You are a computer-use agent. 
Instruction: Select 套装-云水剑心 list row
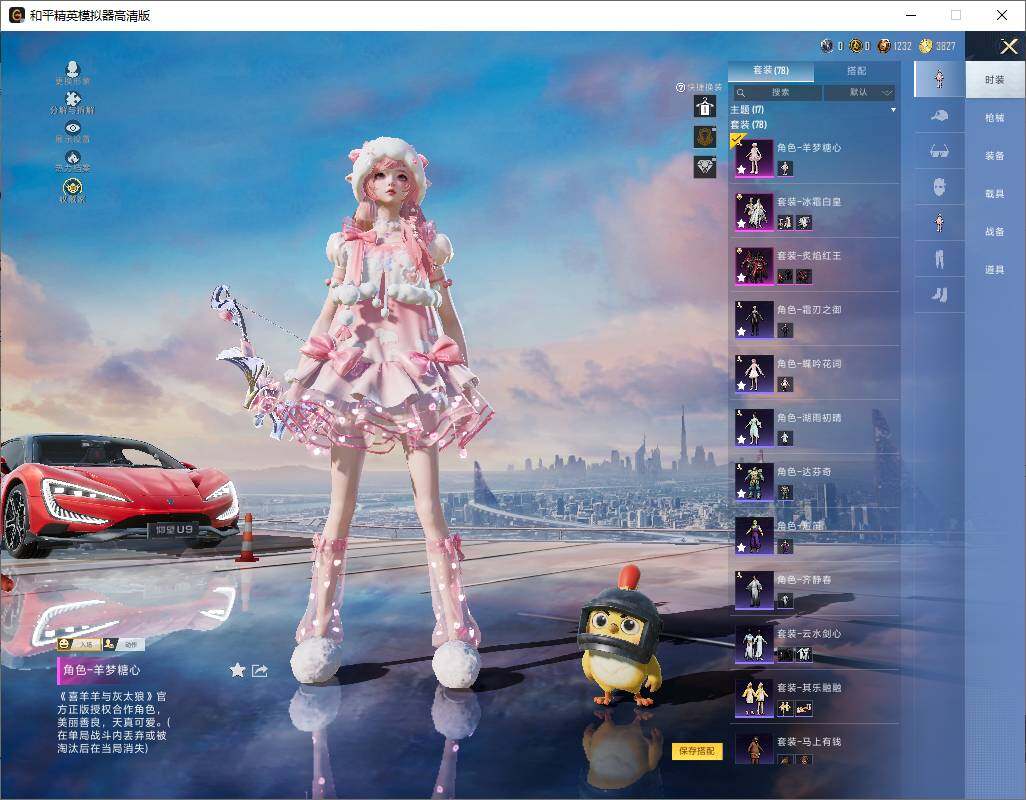[814, 644]
